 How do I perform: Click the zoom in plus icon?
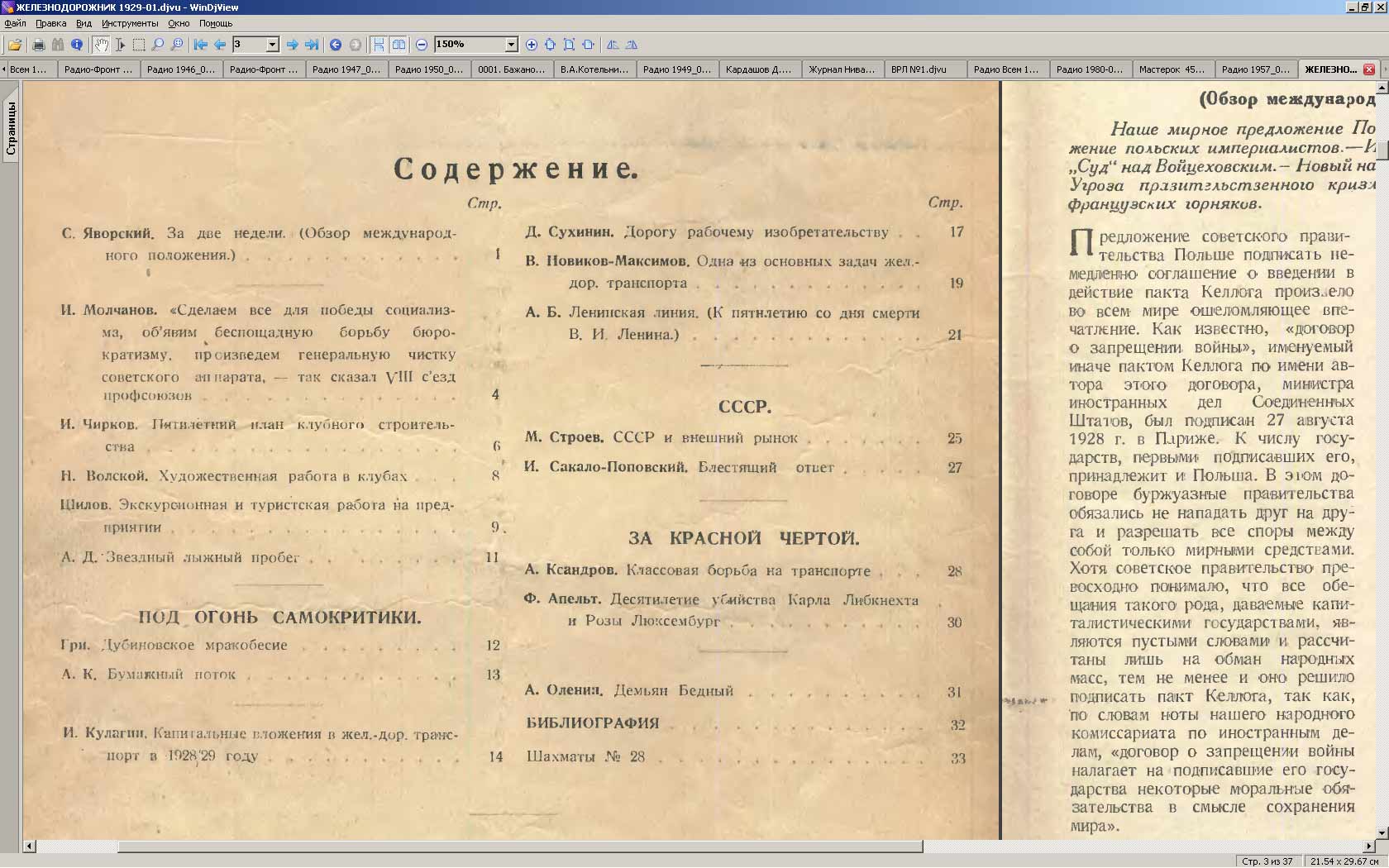click(x=532, y=45)
